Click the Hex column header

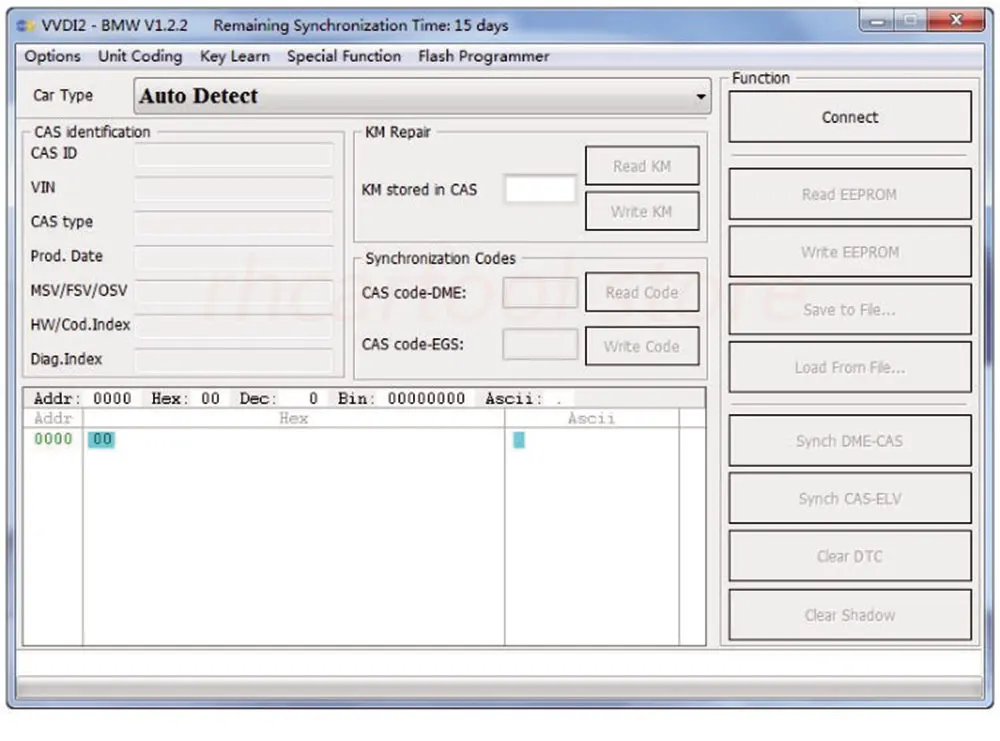tap(293, 418)
